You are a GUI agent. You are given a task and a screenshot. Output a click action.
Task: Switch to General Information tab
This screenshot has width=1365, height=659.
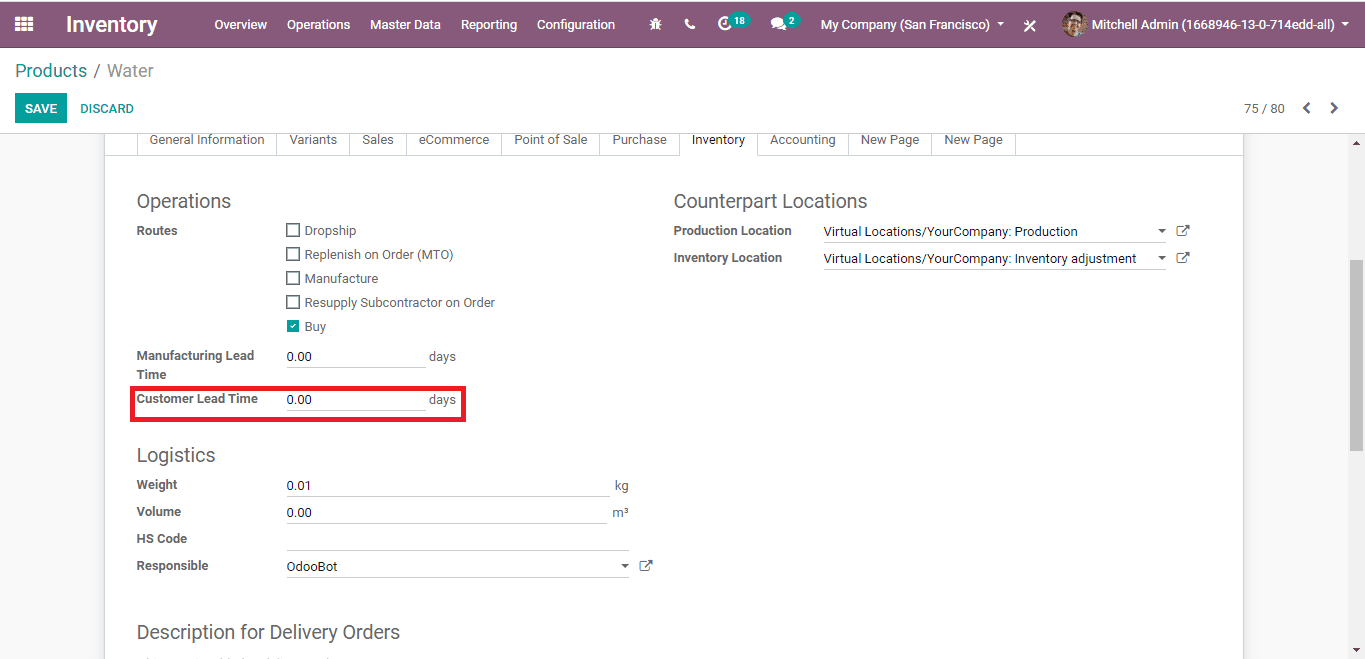click(207, 141)
